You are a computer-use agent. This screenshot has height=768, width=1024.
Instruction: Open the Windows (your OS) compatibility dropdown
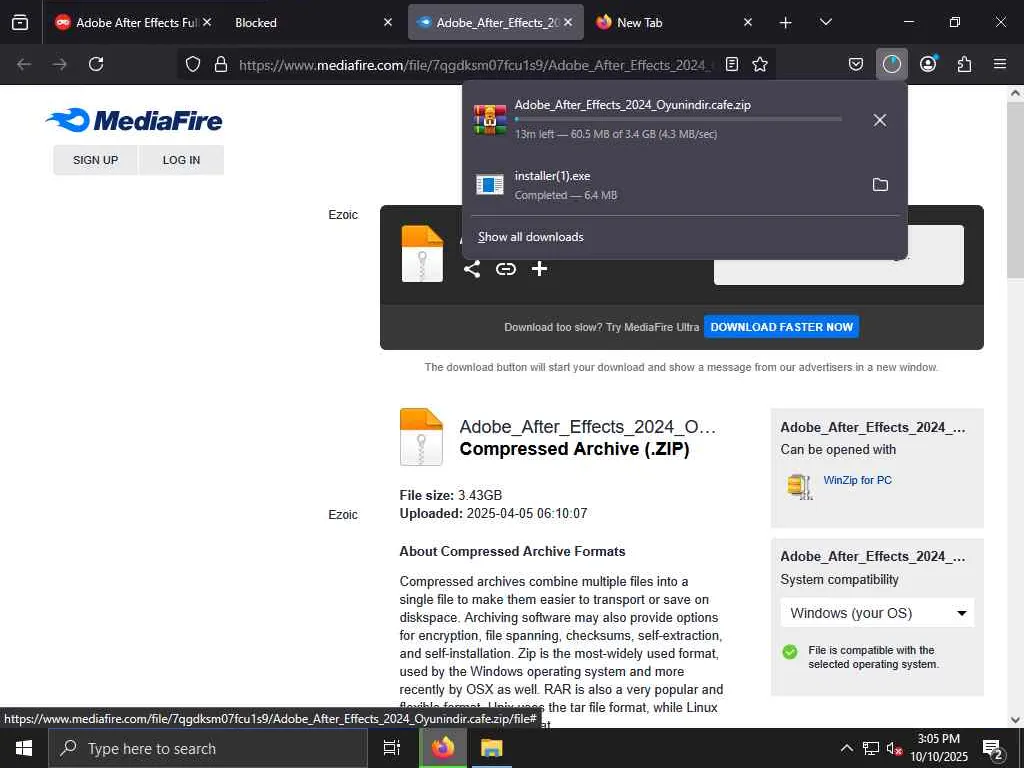877,613
